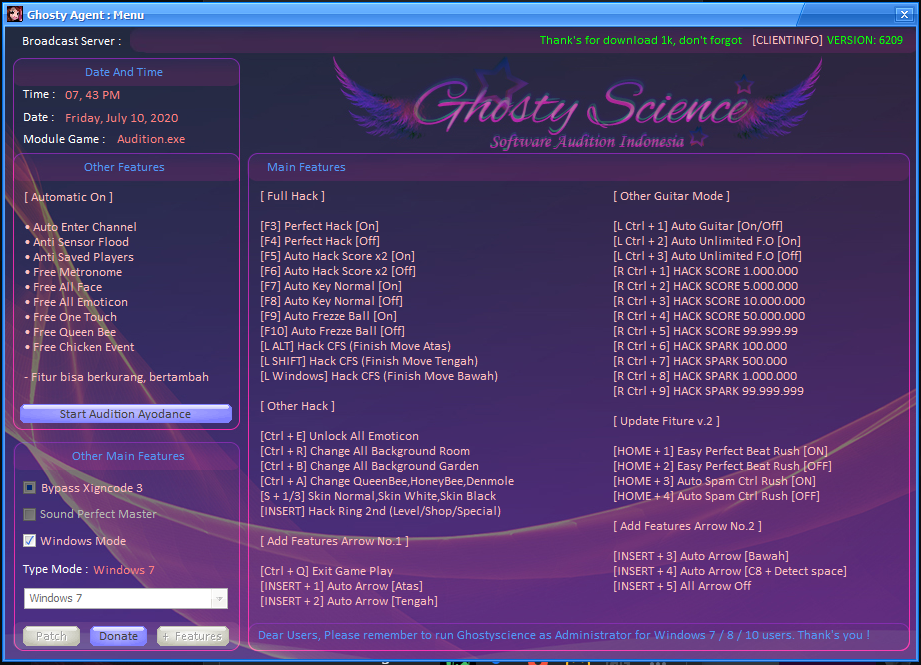The image size is (921, 665).
Task: Click '[Ctrl + A] Change QueenBee,HoneyBee,Denmole'
Action: [387, 481]
